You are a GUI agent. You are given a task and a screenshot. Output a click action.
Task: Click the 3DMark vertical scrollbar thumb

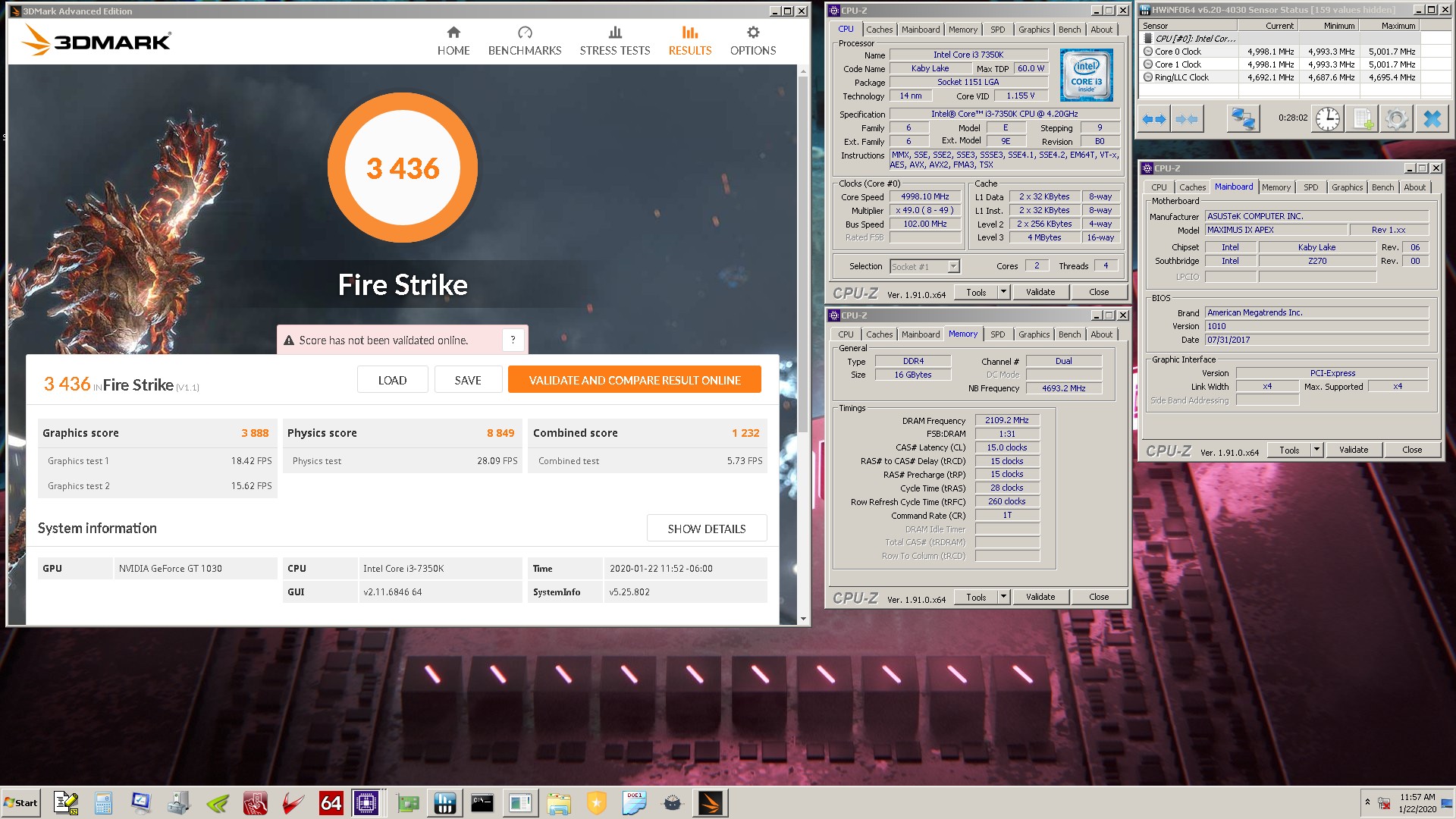[803, 254]
